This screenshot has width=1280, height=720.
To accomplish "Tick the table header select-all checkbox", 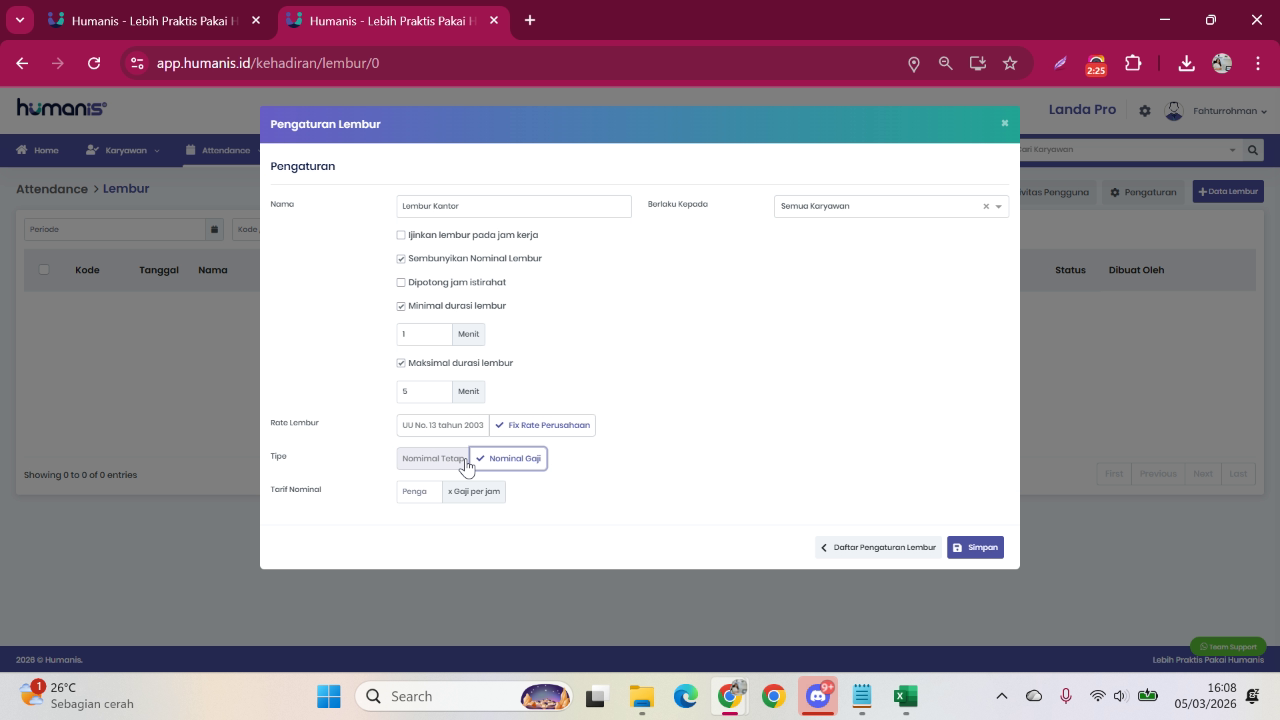I will click(43, 269).
